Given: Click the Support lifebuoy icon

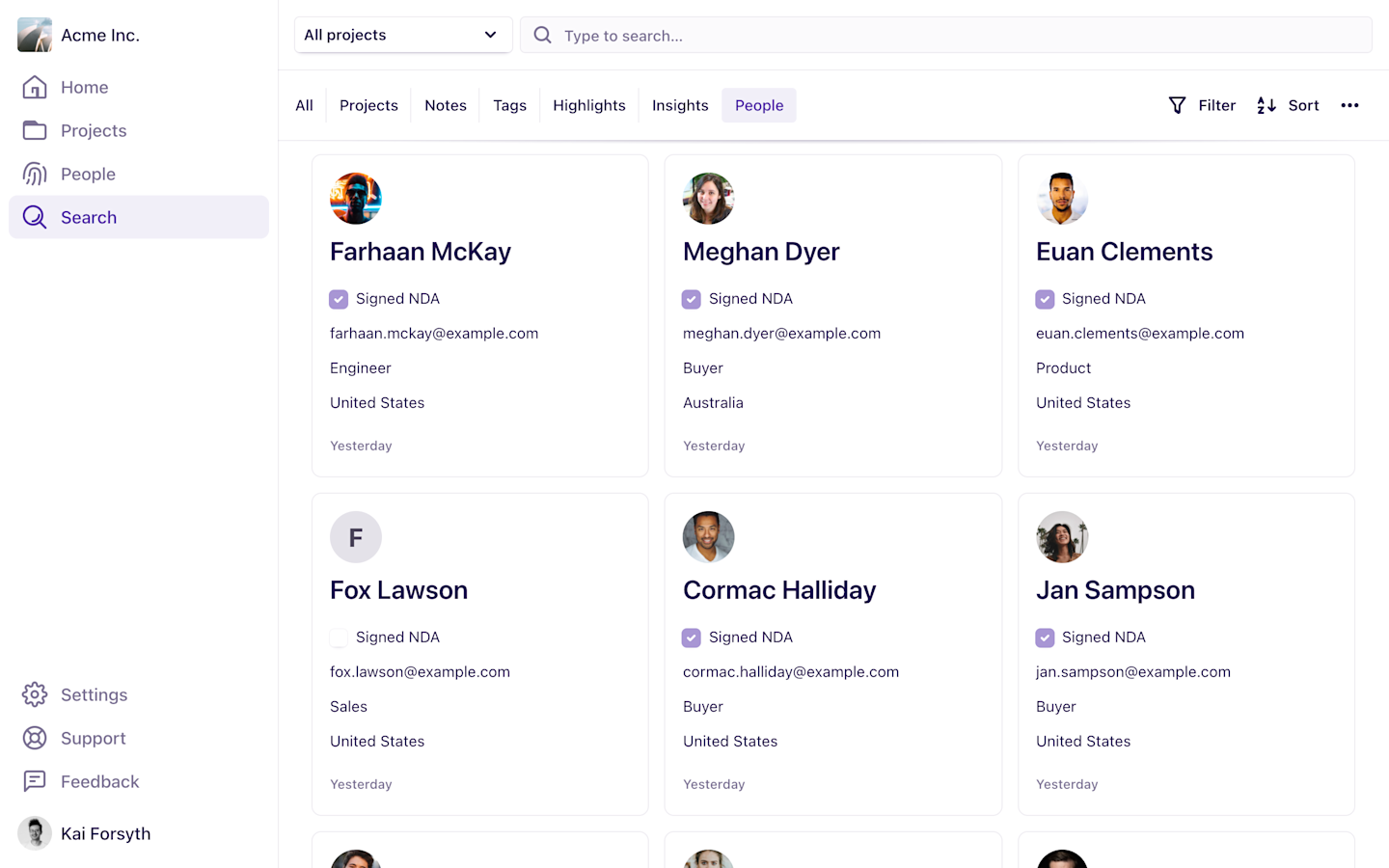Looking at the screenshot, I should pos(35,738).
